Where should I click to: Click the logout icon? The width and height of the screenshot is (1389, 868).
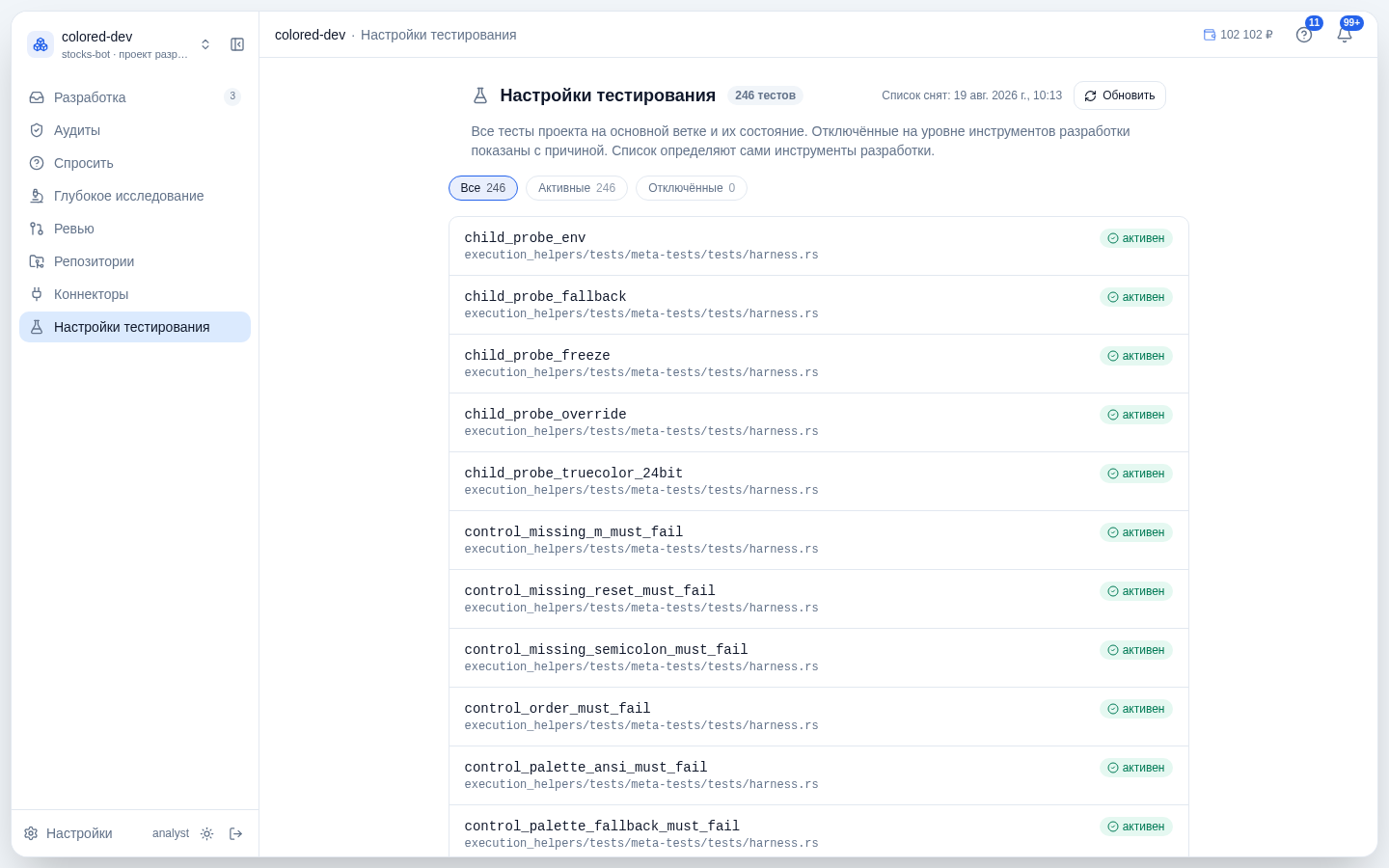point(235,833)
